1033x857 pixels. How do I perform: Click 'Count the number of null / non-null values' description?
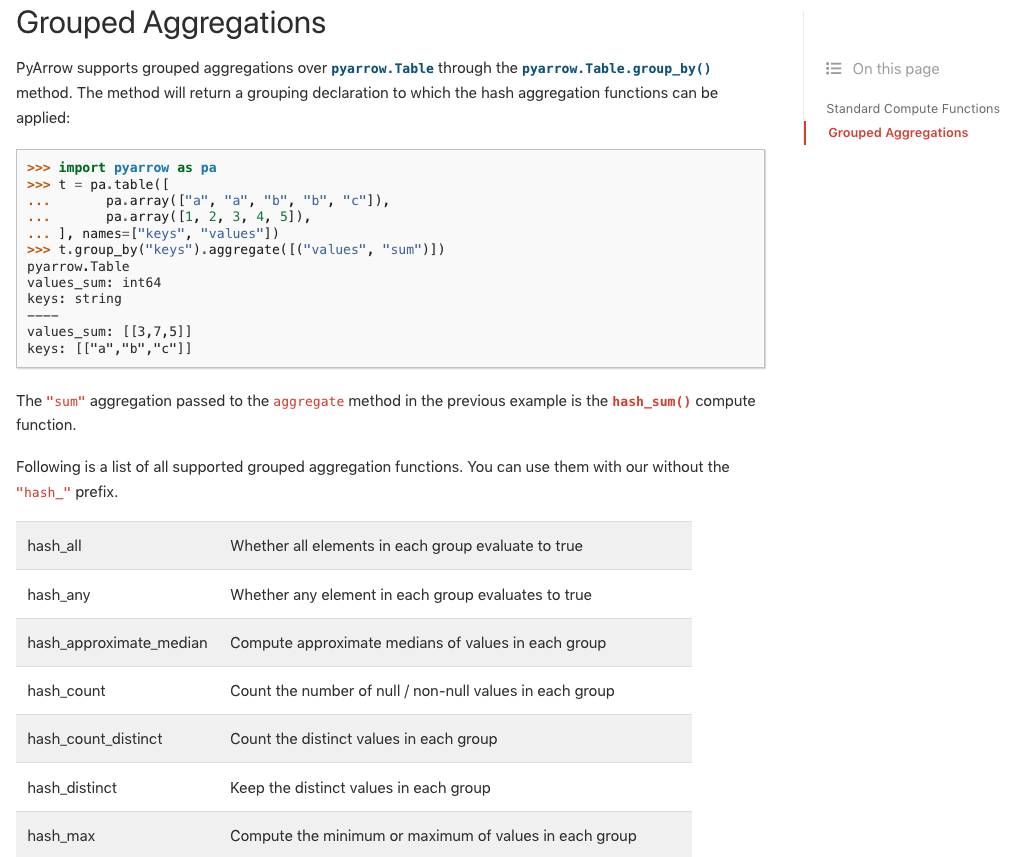(422, 691)
